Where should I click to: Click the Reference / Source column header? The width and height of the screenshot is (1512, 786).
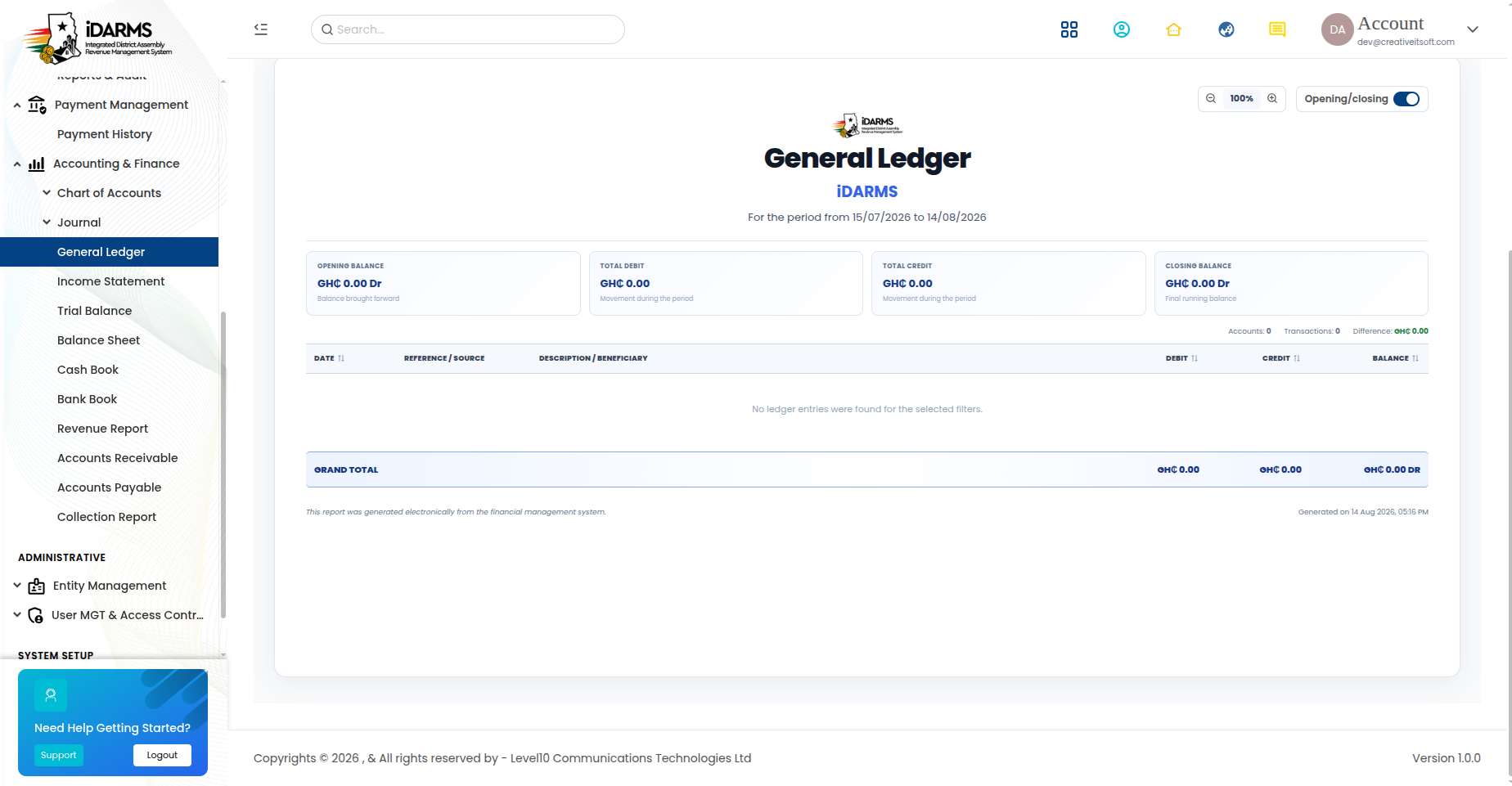tap(444, 358)
